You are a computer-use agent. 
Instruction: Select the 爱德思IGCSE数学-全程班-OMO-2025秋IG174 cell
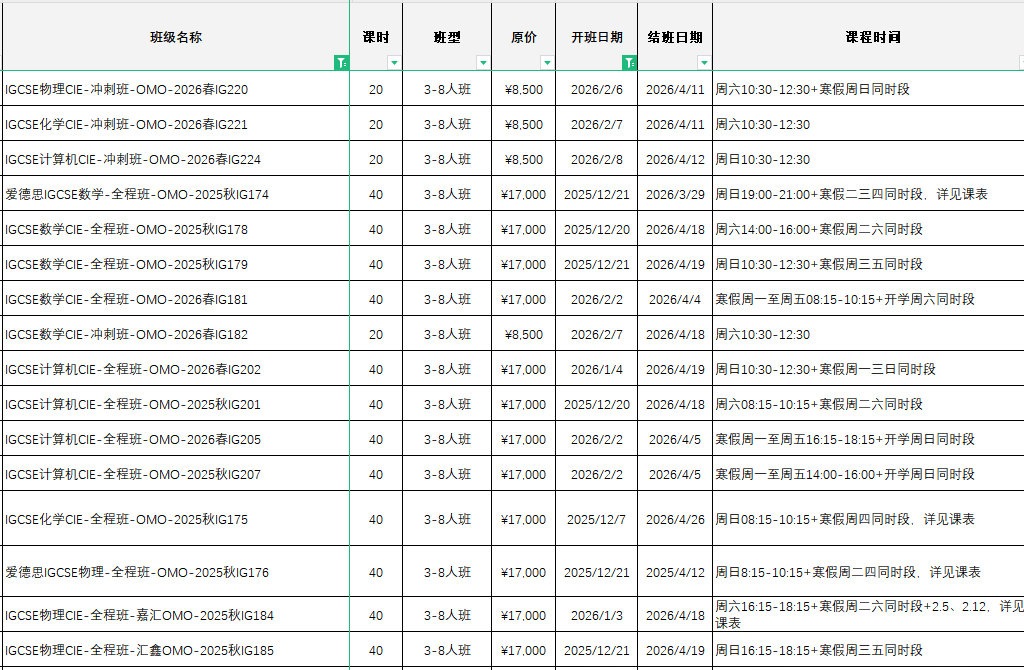(x=137, y=195)
